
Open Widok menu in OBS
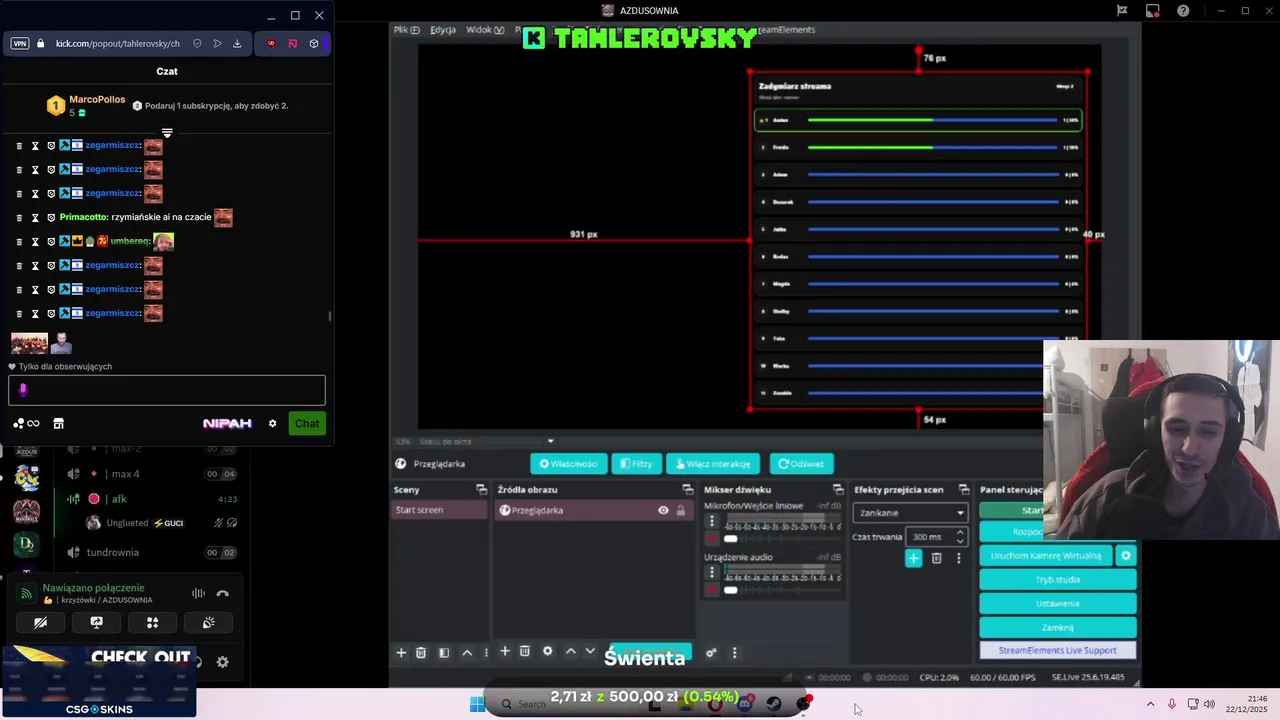[x=485, y=30]
